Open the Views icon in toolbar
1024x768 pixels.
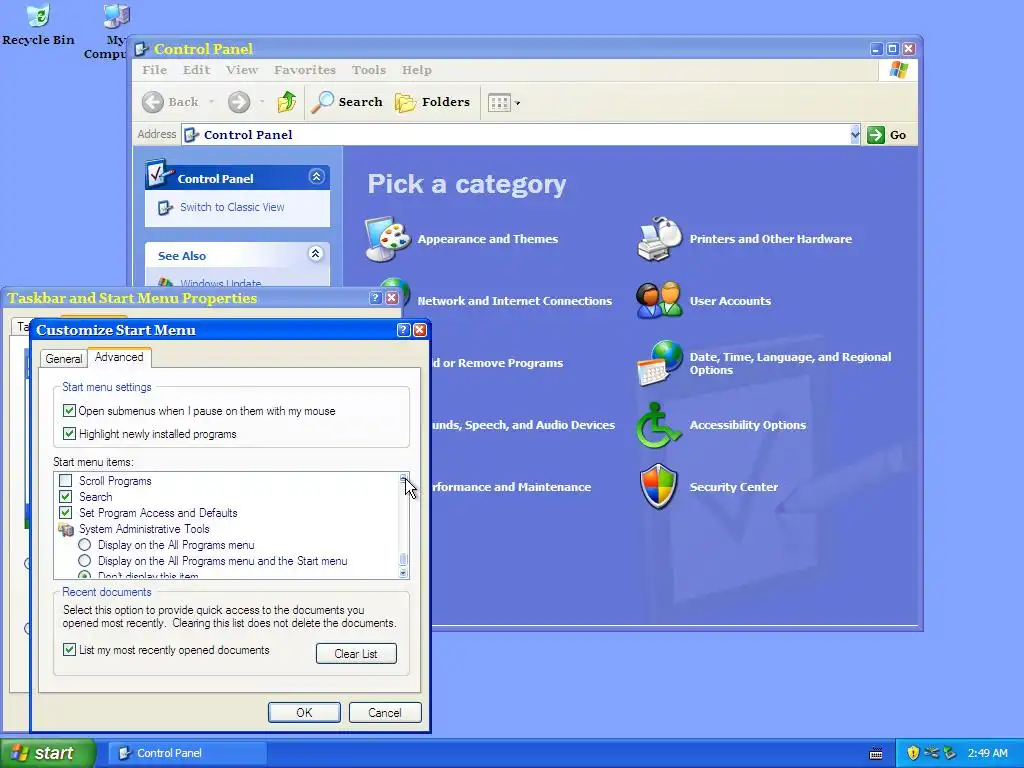tap(499, 103)
